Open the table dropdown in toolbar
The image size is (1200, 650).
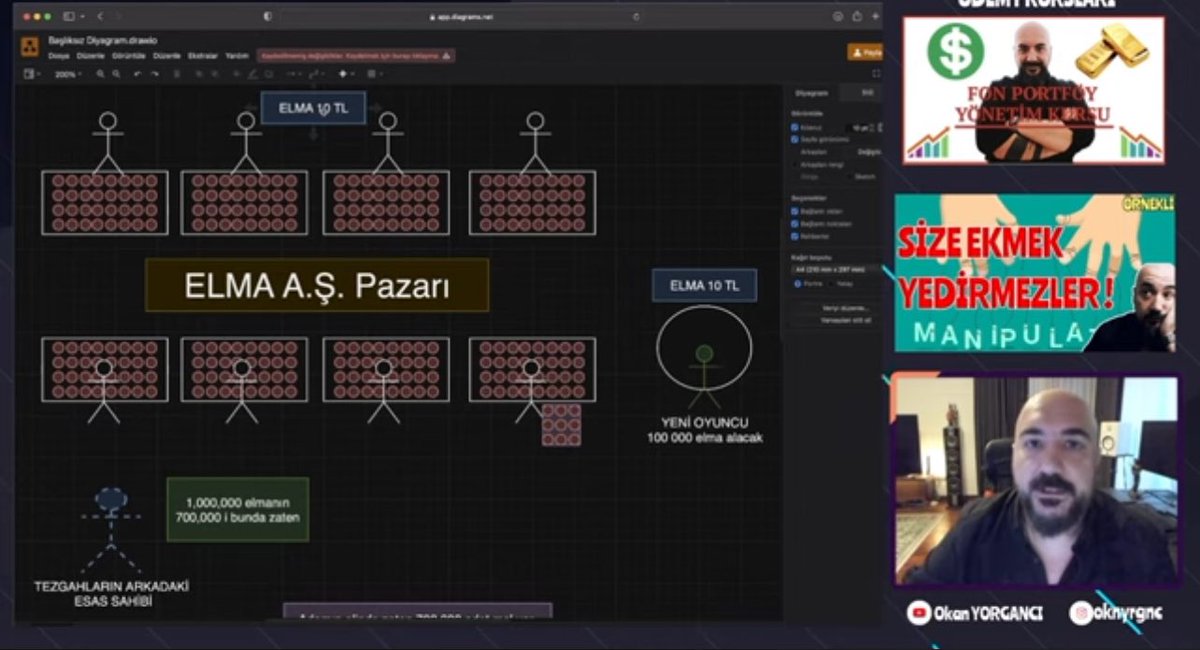374,74
